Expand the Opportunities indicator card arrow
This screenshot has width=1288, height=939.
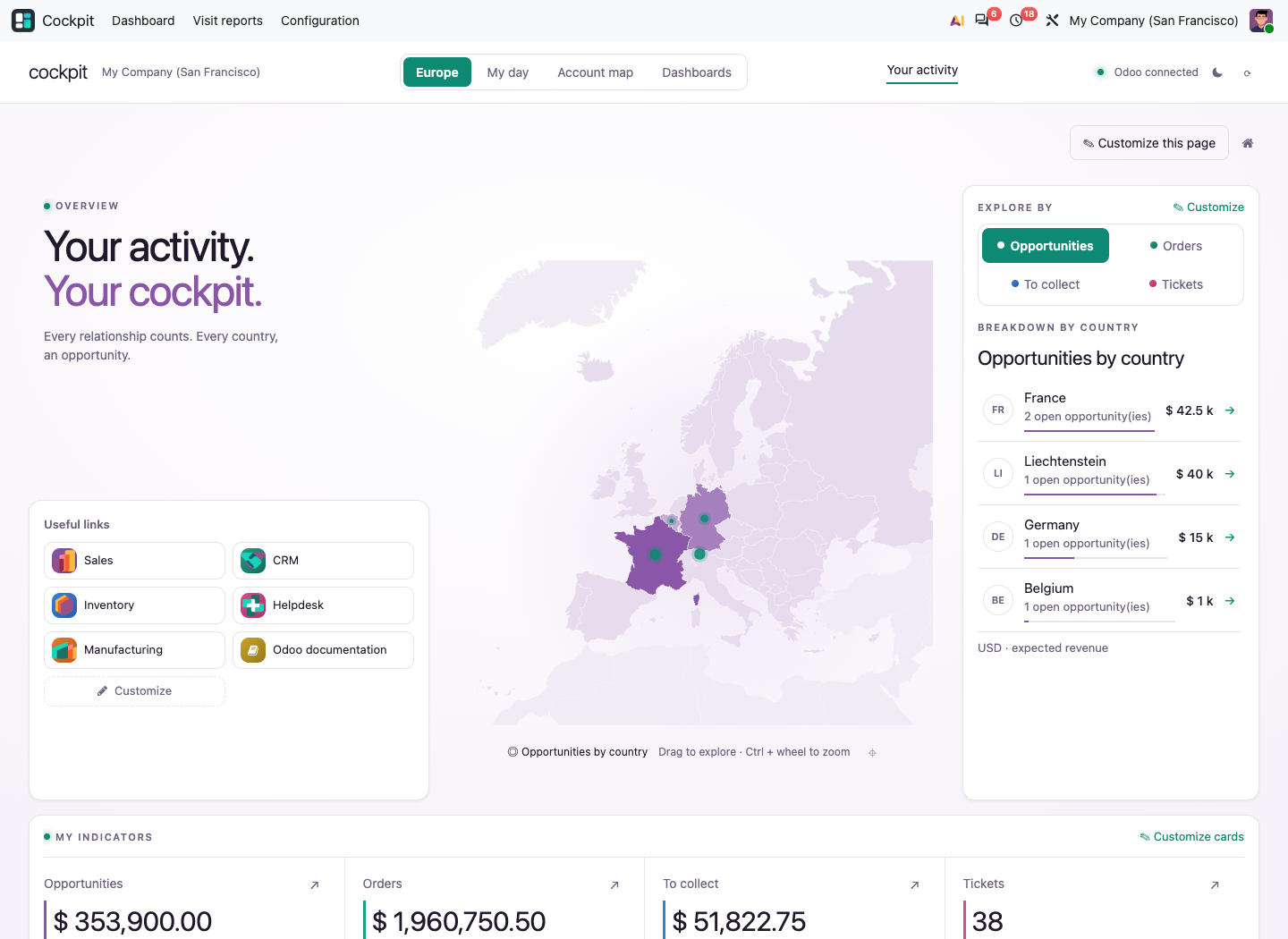[315, 885]
